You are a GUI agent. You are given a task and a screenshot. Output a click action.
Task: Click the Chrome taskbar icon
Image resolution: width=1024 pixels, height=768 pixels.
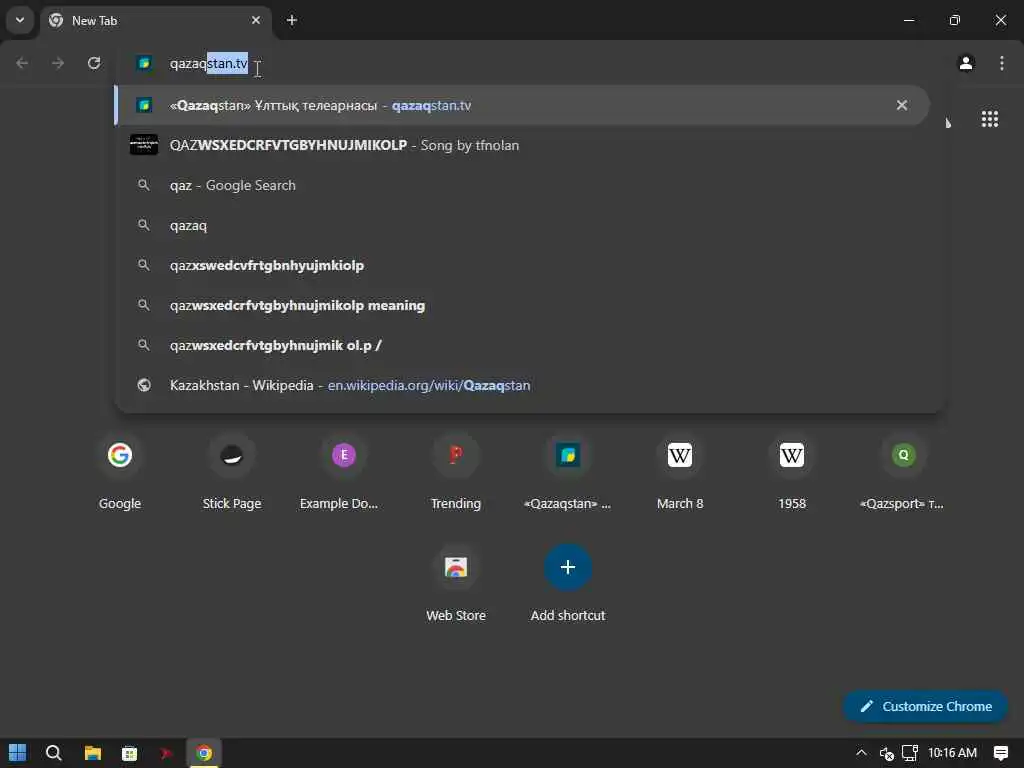click(x=204, y=753)
